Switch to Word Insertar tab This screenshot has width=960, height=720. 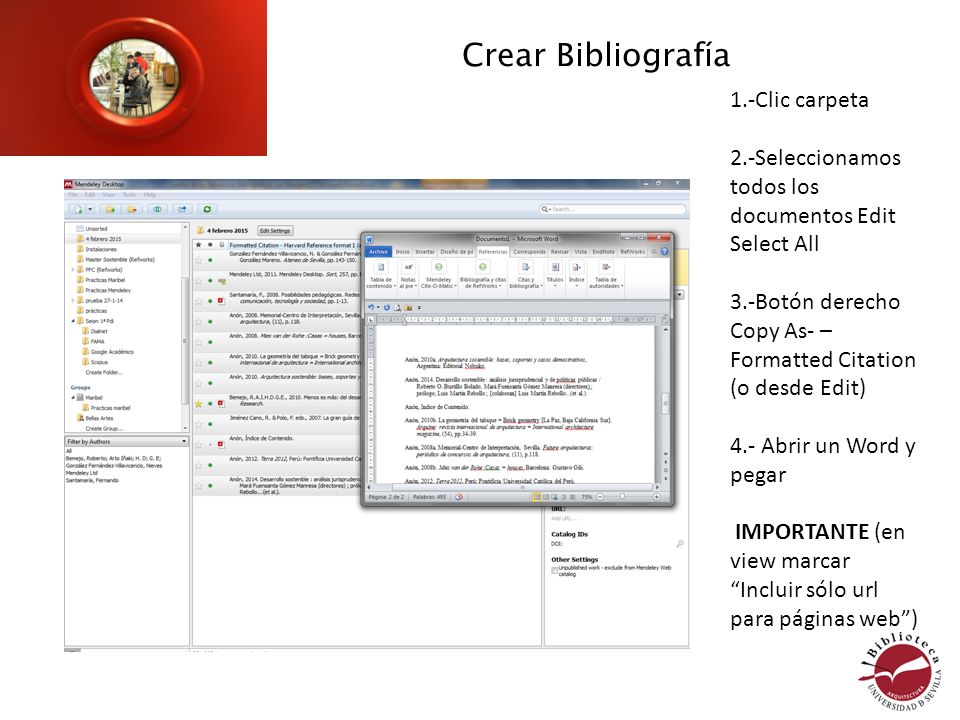pyautogui.click(x=425, y=252)
